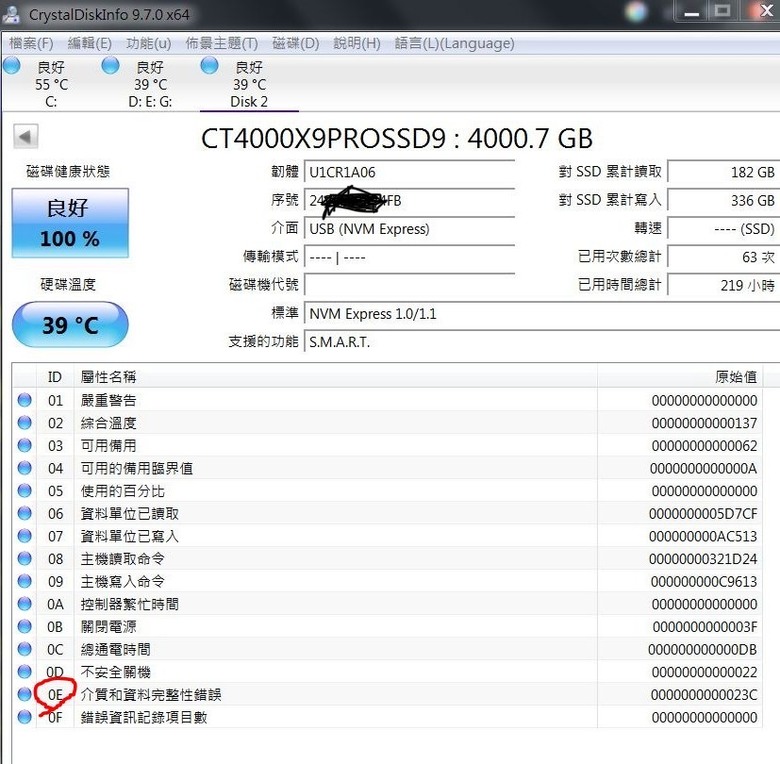
Task: Select the D: E: G: drive tab
Action: point(150,84)
